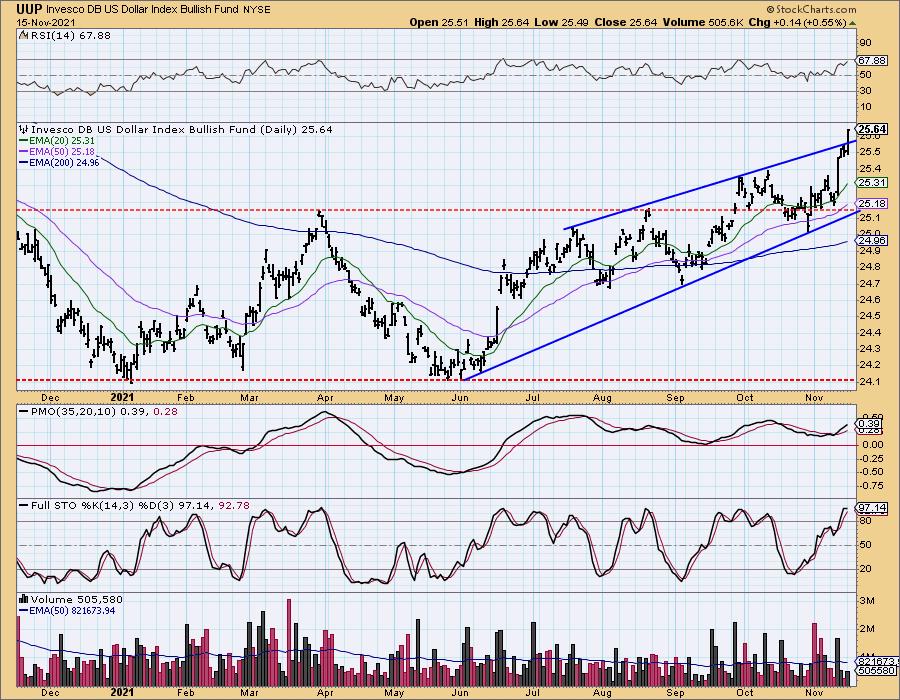The height and width of the screenshot is (700, 900).
Task: Click the Invesco (Daily) 25.64 price legend
Action: pos(182,130)
